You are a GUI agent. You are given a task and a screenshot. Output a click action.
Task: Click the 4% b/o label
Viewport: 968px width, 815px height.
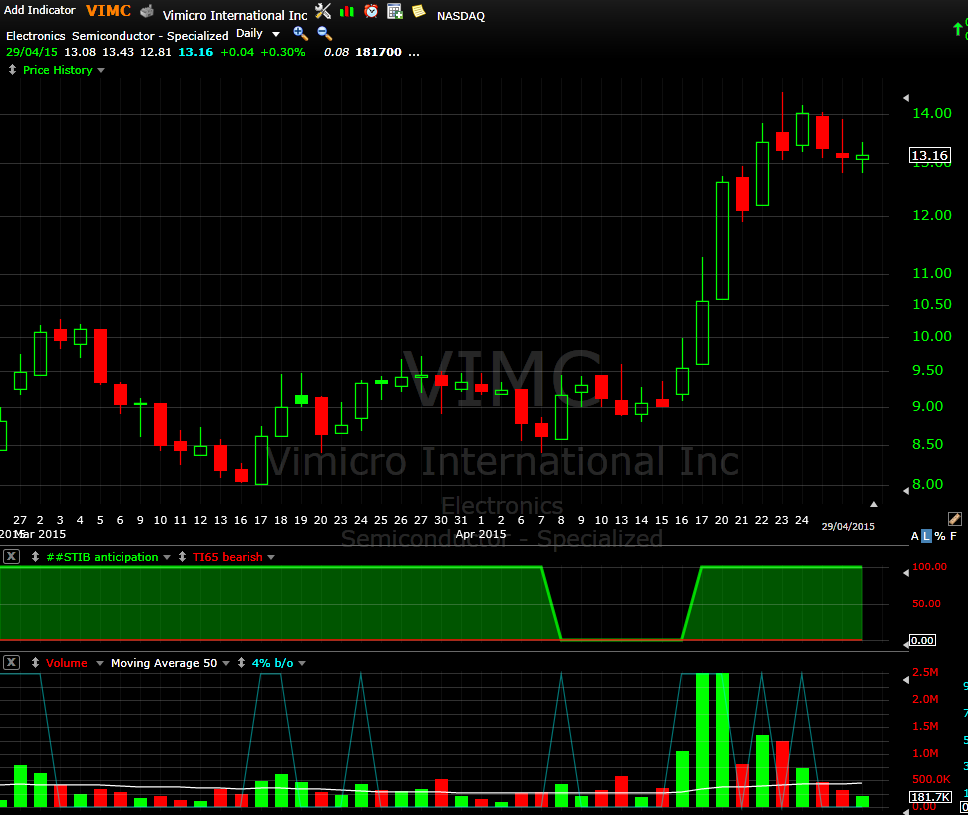pos(272,663)
